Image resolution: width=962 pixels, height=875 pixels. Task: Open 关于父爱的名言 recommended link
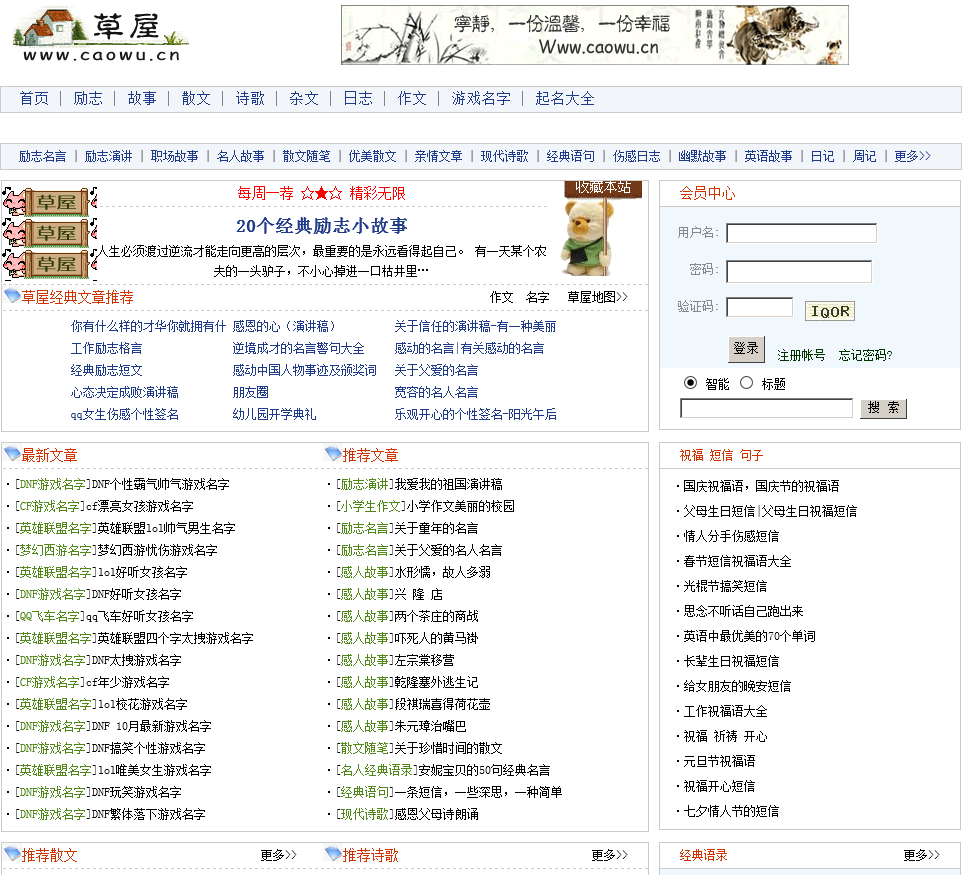(436, 371)
